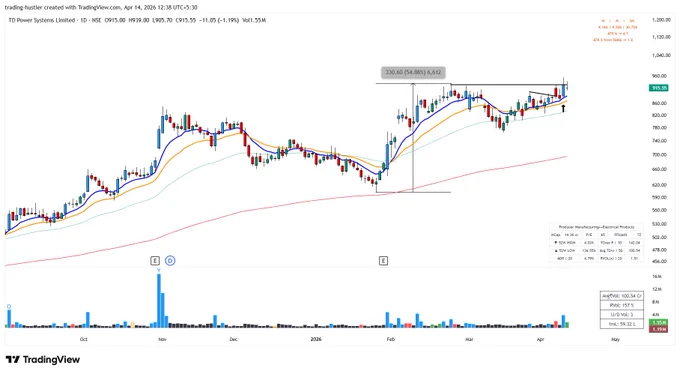
Task: Click the 'Dec' time axis label
Action: pos(233,339)
